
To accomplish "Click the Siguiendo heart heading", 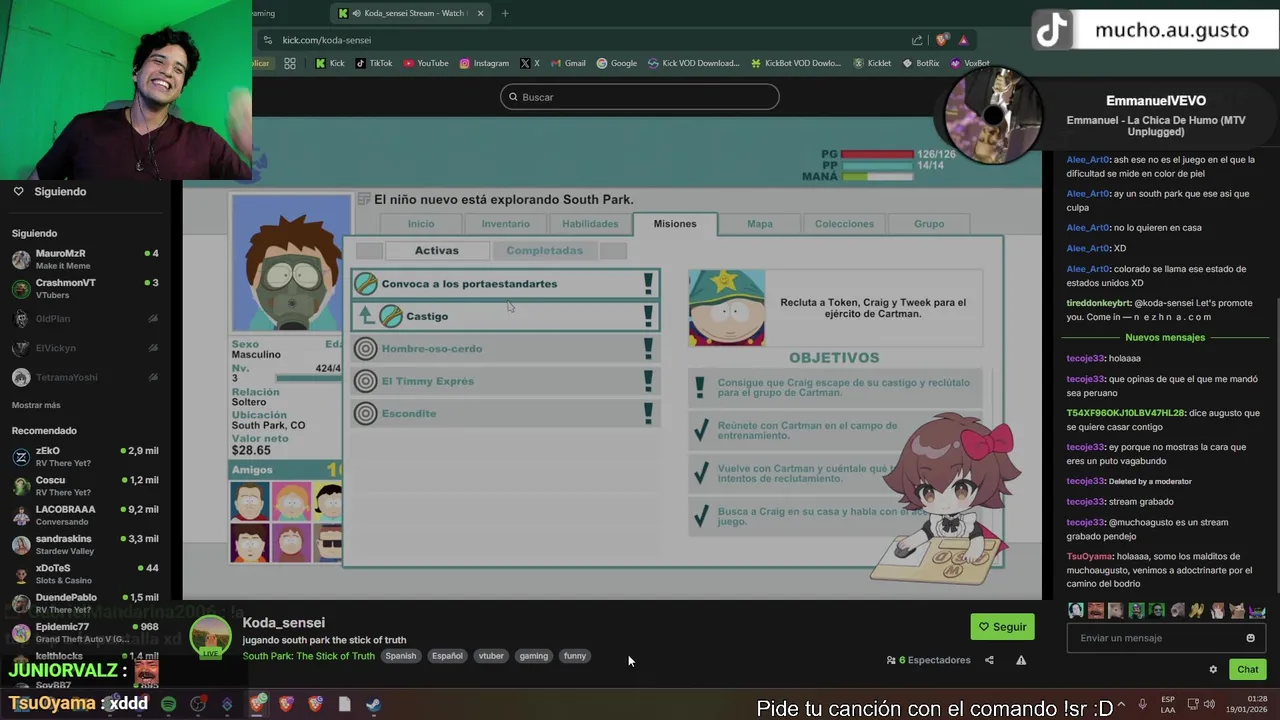I will click(50, 191).
